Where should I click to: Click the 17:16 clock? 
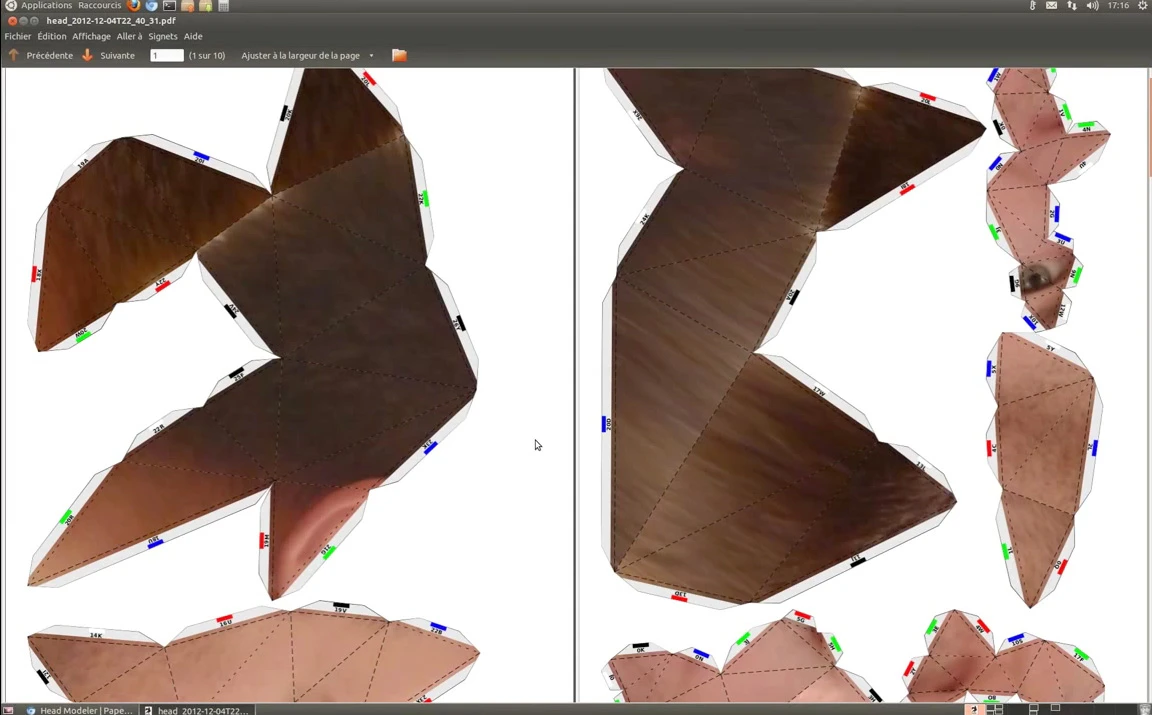(x=1118, y=5)
